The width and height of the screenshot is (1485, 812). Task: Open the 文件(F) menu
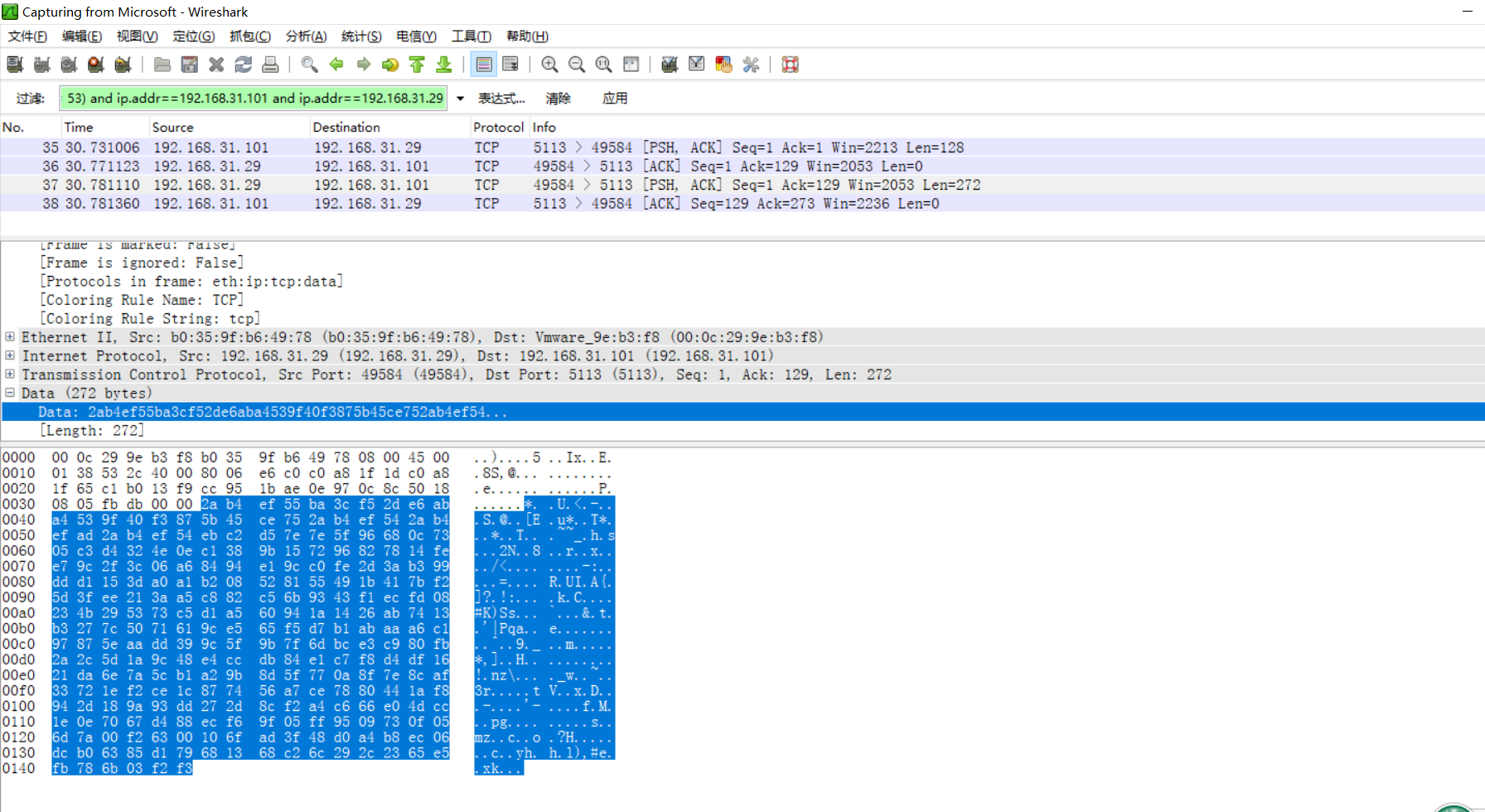(x=27, y=36)
